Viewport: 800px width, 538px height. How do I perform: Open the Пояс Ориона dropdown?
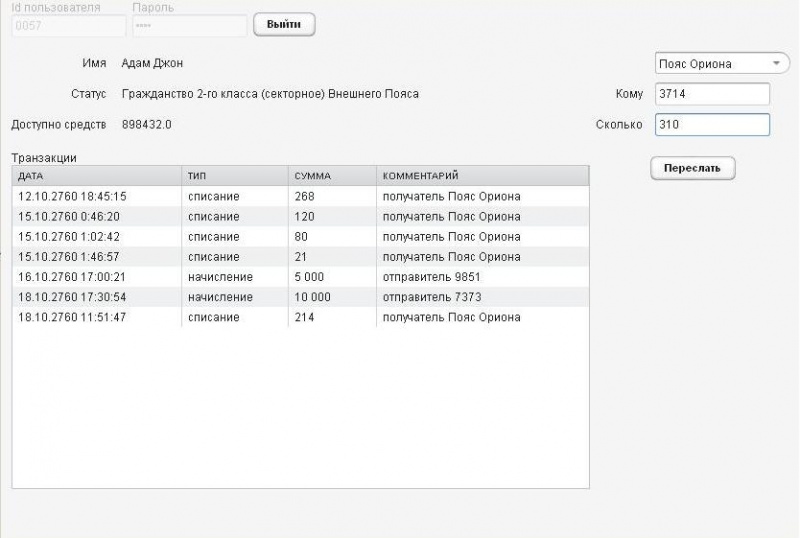tap(721, 64)
